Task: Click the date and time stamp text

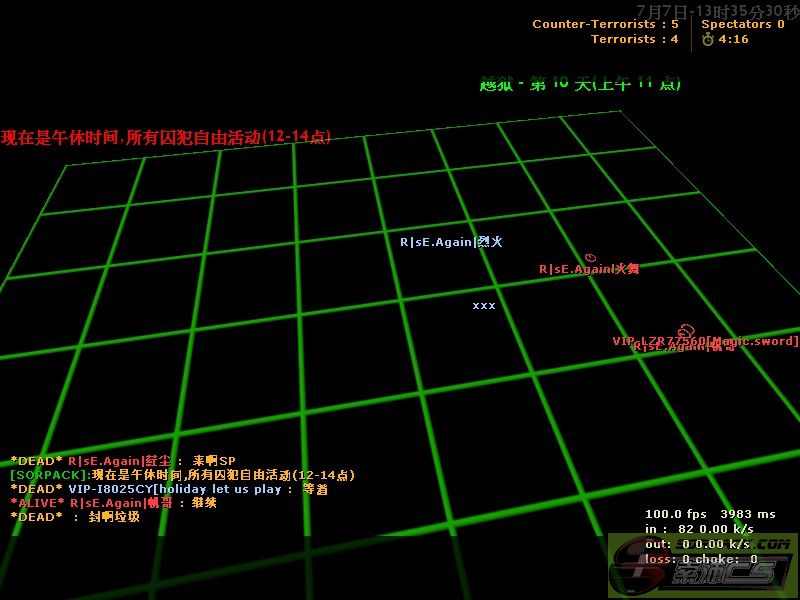Action: pyautogui.click(x=716, y=7)
